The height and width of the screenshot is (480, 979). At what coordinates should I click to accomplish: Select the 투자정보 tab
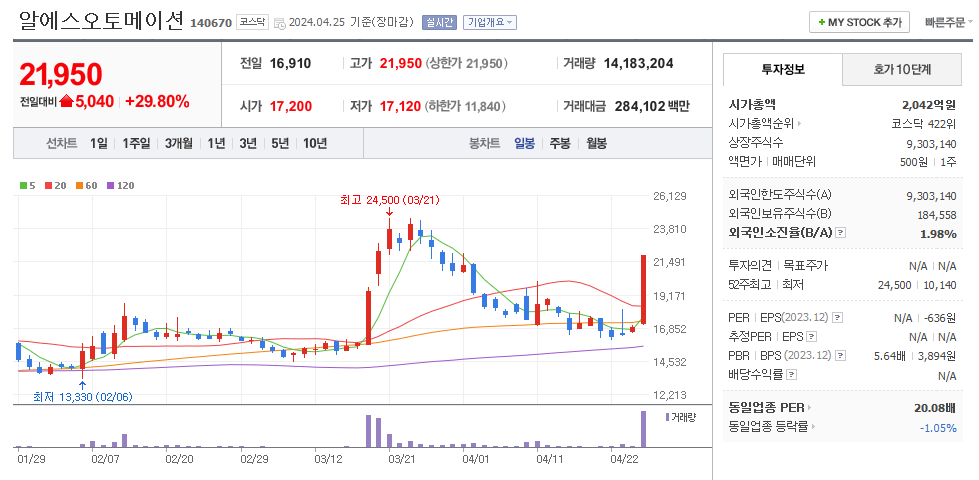coord(782,69)
